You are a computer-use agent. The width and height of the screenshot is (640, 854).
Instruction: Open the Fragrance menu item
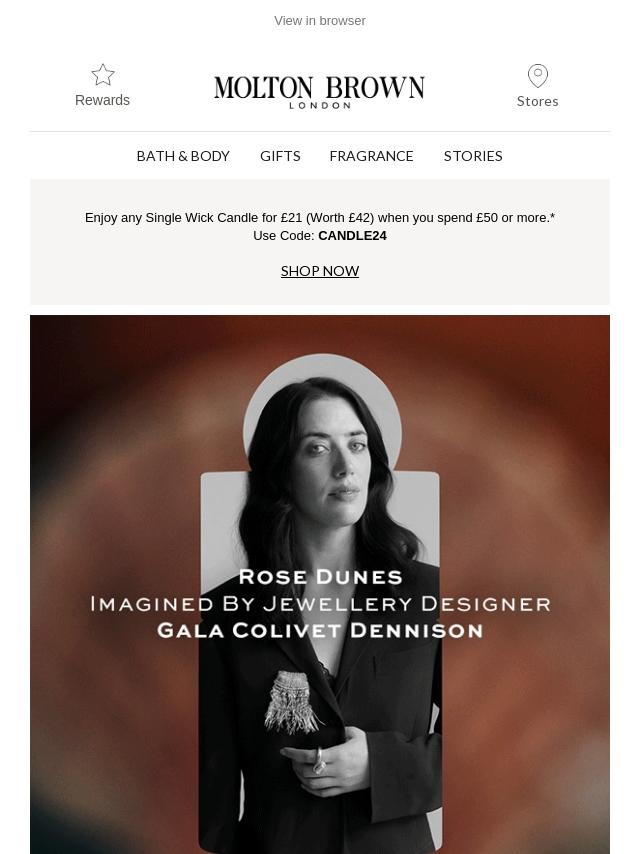coord(371,156)
